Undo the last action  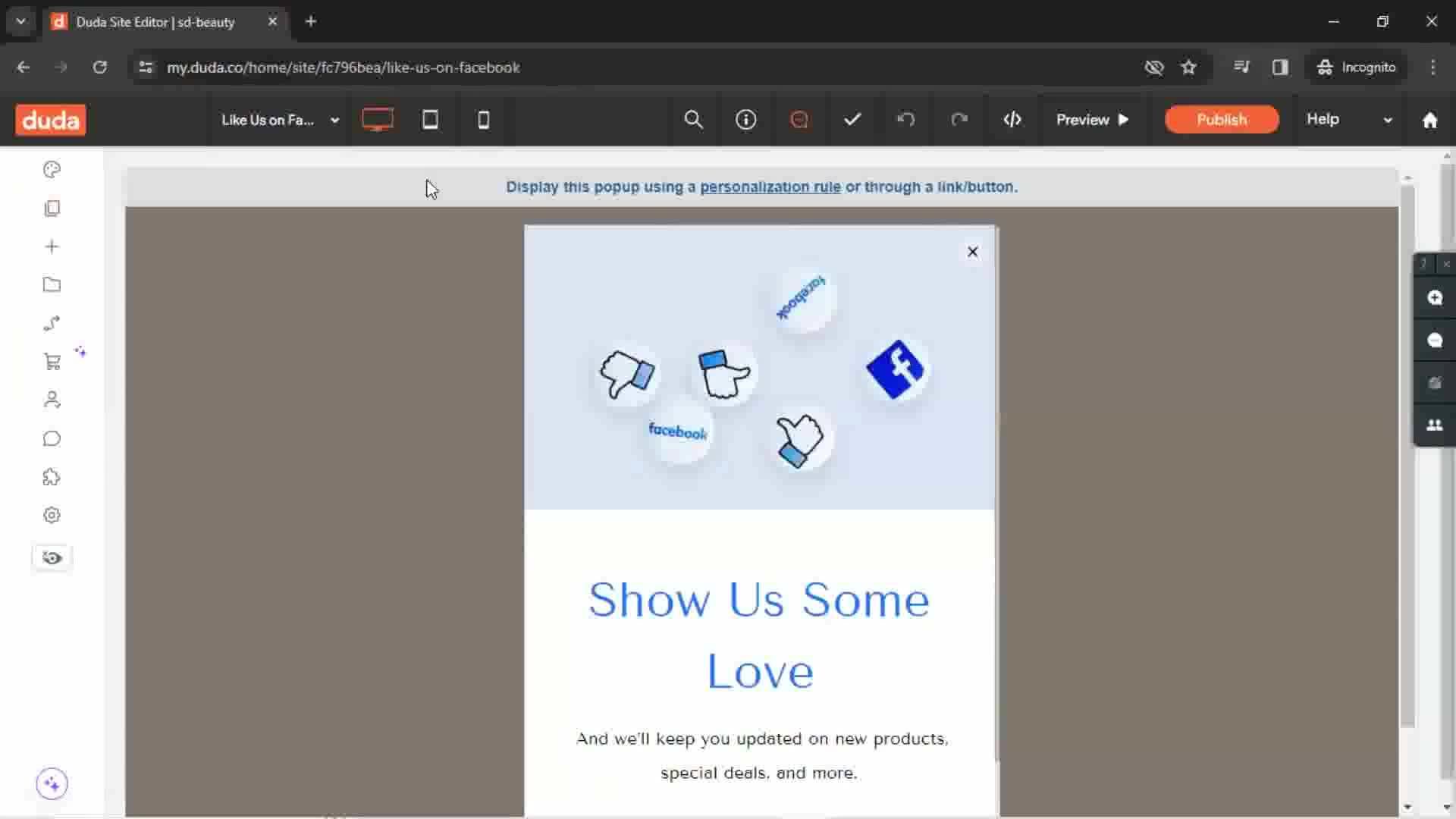[x=905, y=119]
